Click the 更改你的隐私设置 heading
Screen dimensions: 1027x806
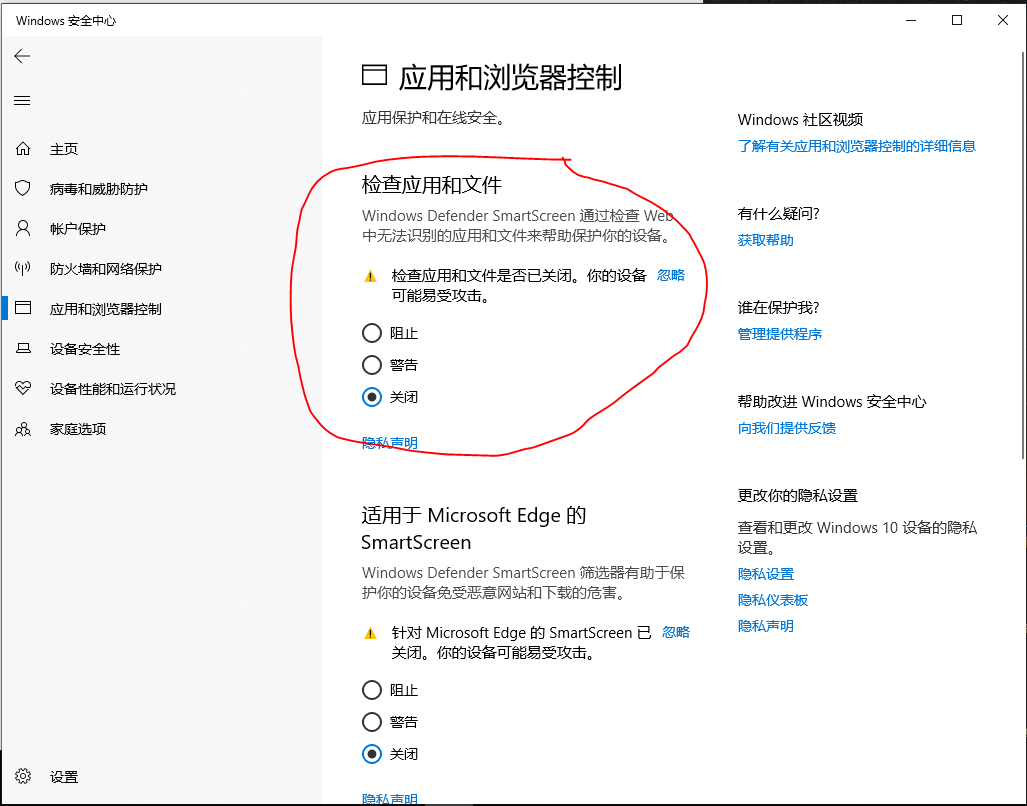coord(797,496)
